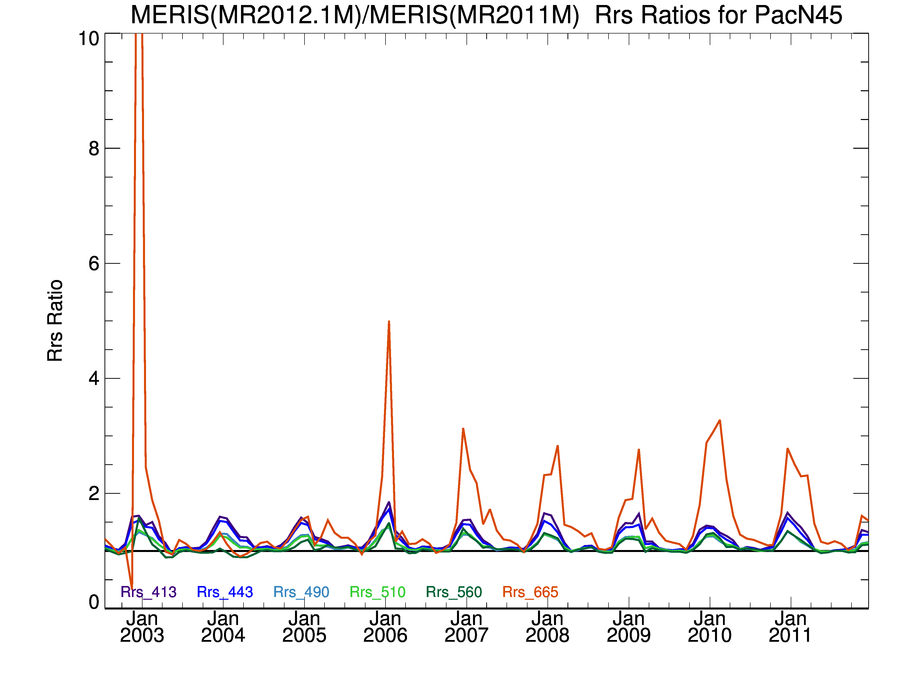Click the Jan 2009 x-axis label
The image size is (900, 675).
[x=629, y=627]
